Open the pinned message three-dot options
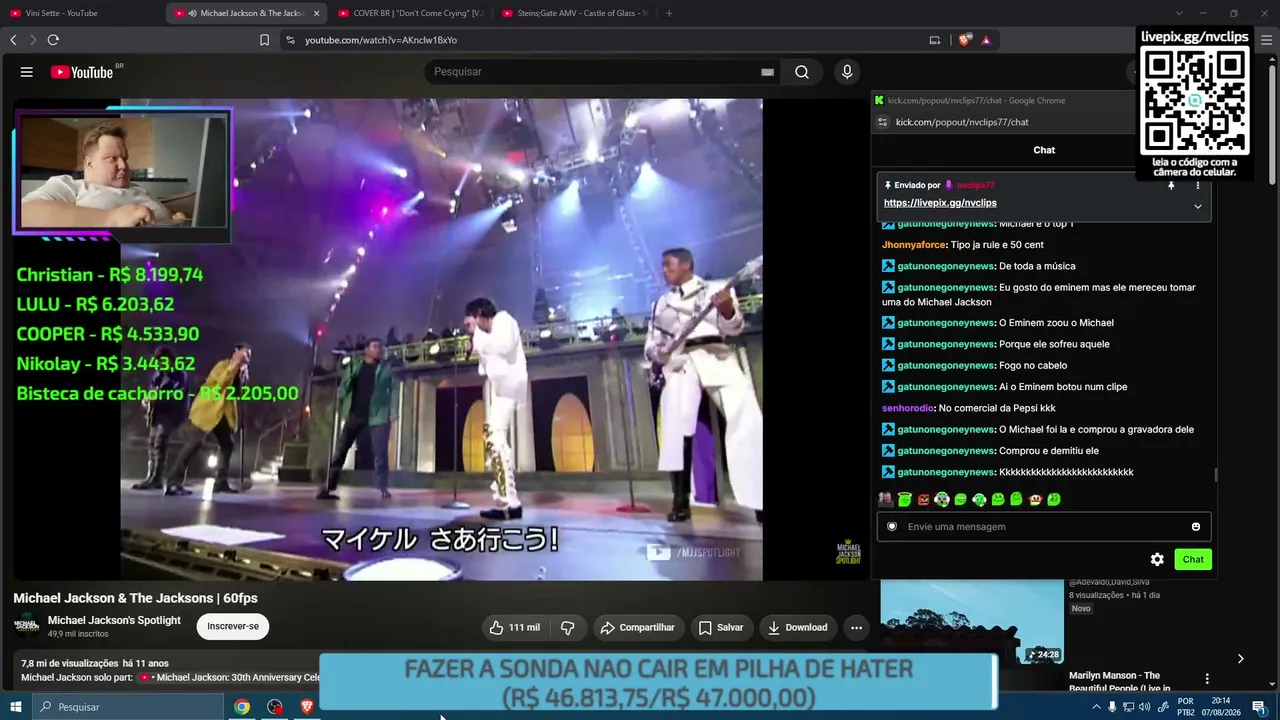 pyautogui.click(x=1198, y=186)
